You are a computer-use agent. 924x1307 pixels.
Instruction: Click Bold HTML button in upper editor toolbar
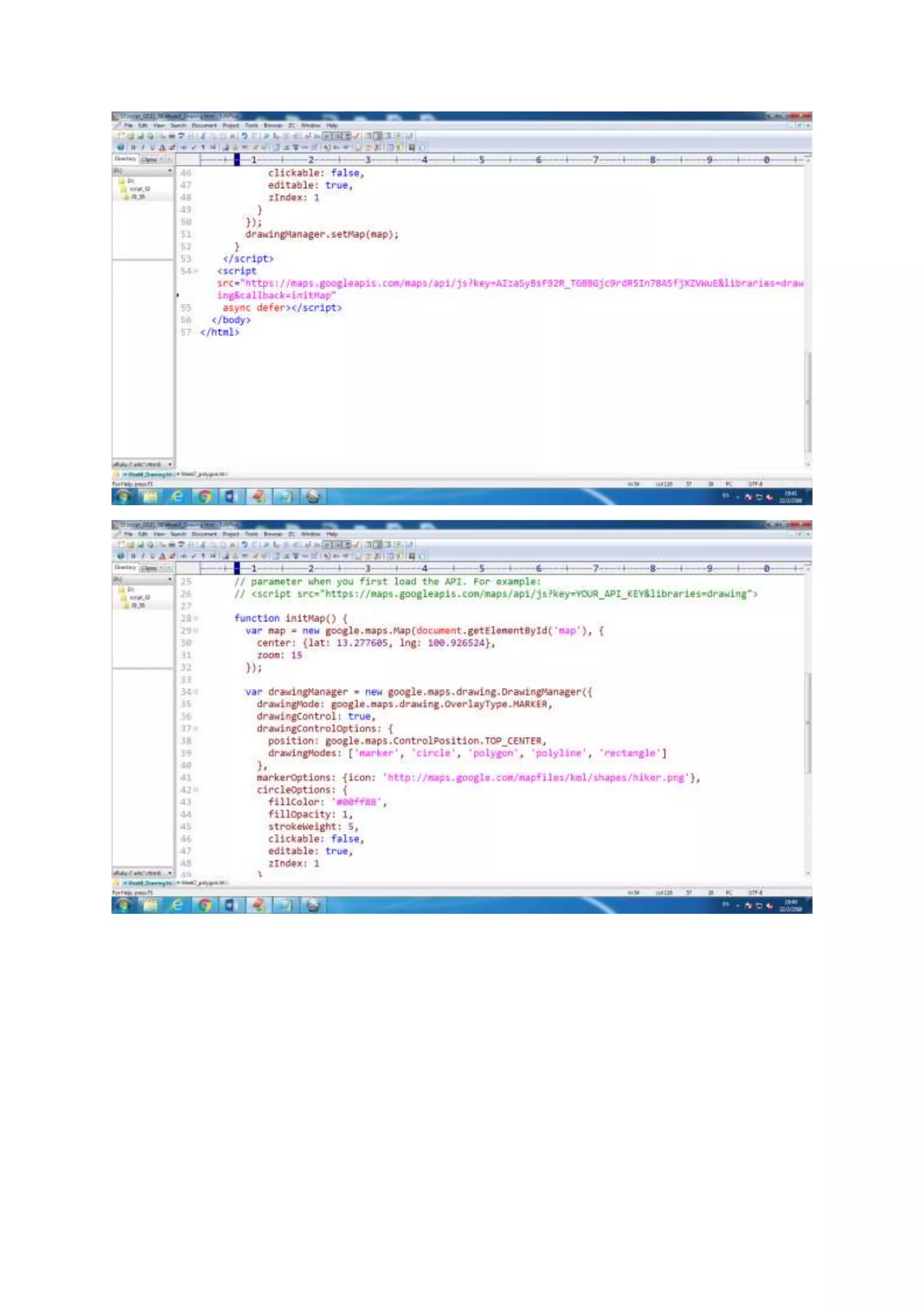click(x=133, y=147)
